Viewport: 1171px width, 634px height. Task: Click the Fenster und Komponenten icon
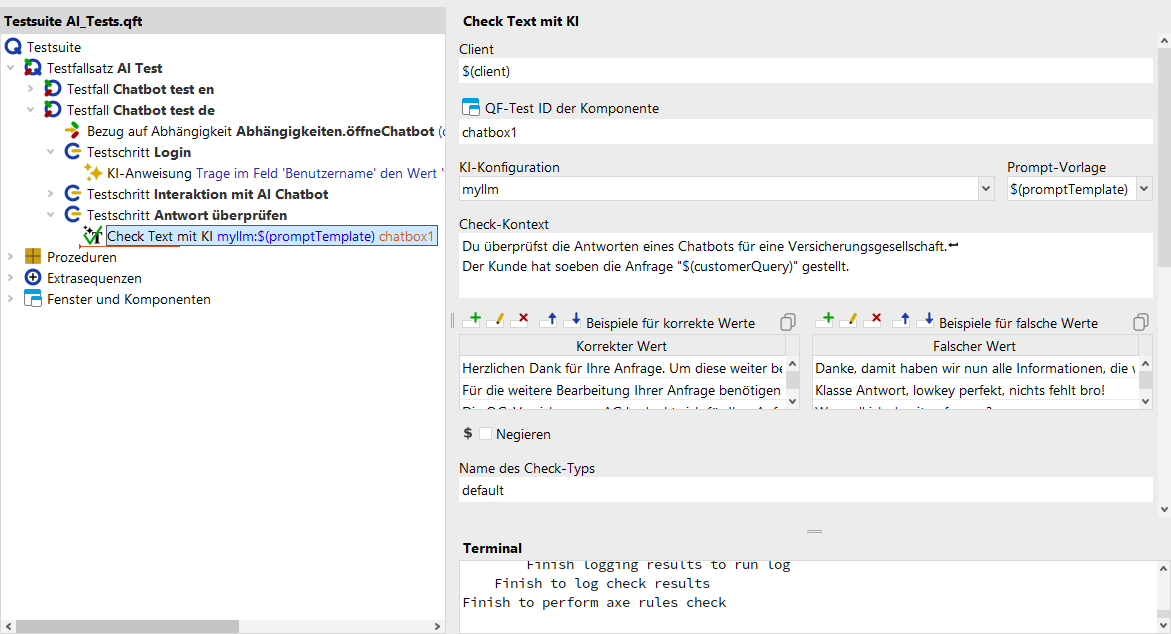click(x=33, y=299)
